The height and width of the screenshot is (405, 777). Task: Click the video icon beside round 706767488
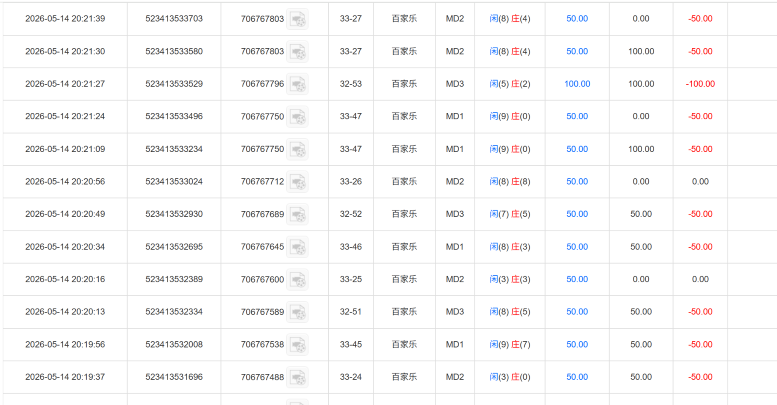[x=298, y=377]
